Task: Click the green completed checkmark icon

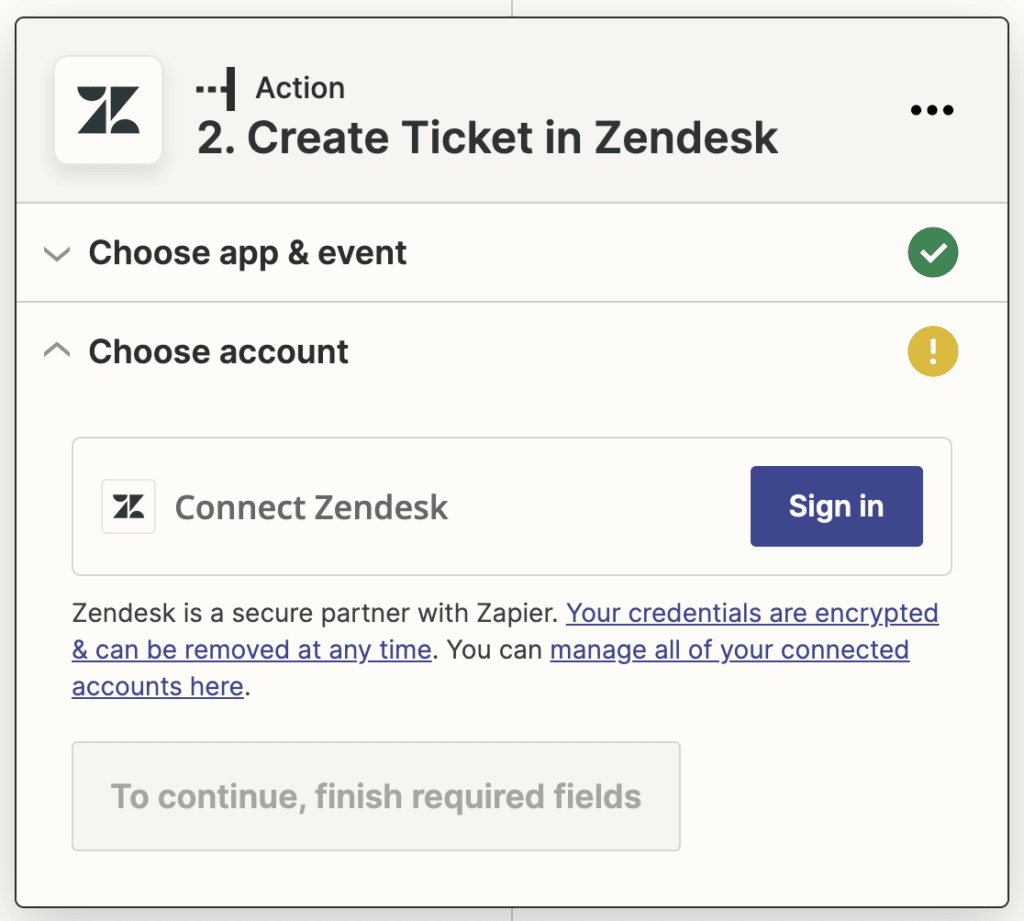Action: point(933,252)
